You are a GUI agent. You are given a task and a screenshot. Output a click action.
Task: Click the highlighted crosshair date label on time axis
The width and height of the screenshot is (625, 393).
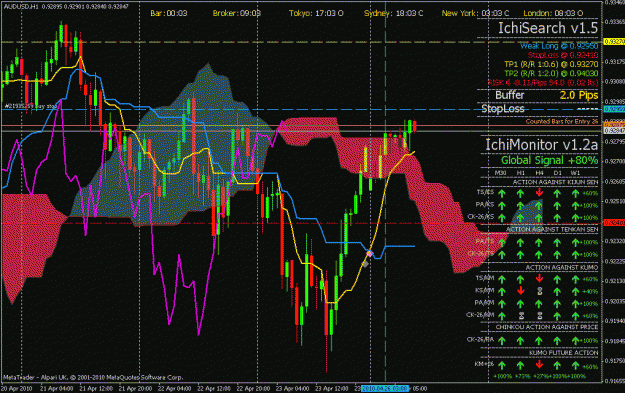pos(385,388)
